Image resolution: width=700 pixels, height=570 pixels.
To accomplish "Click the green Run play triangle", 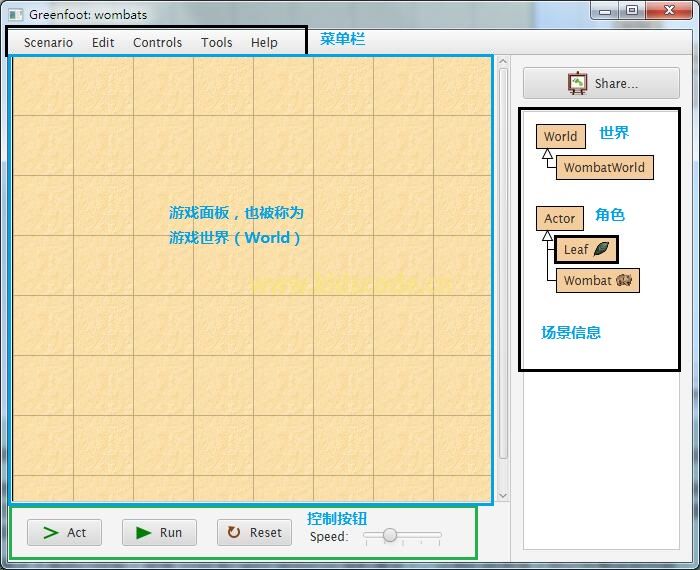I will (143, 533).
